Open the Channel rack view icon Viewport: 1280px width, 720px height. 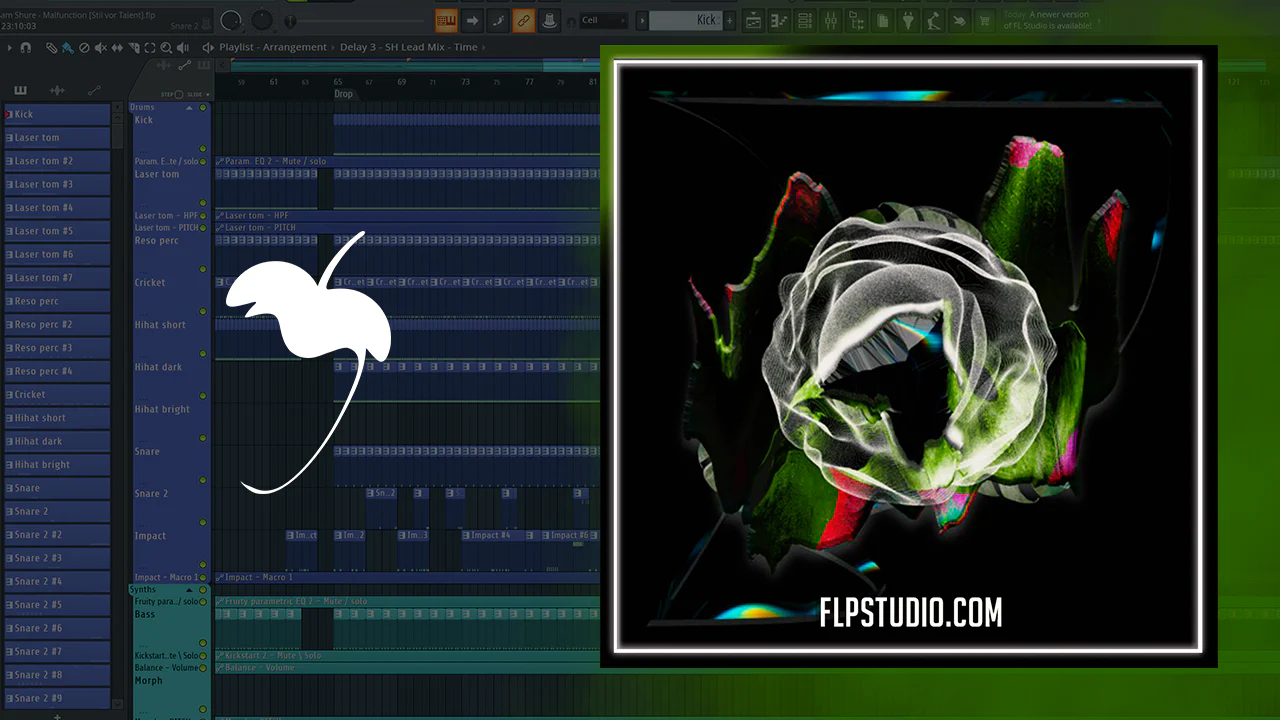(x=805, y=20)
